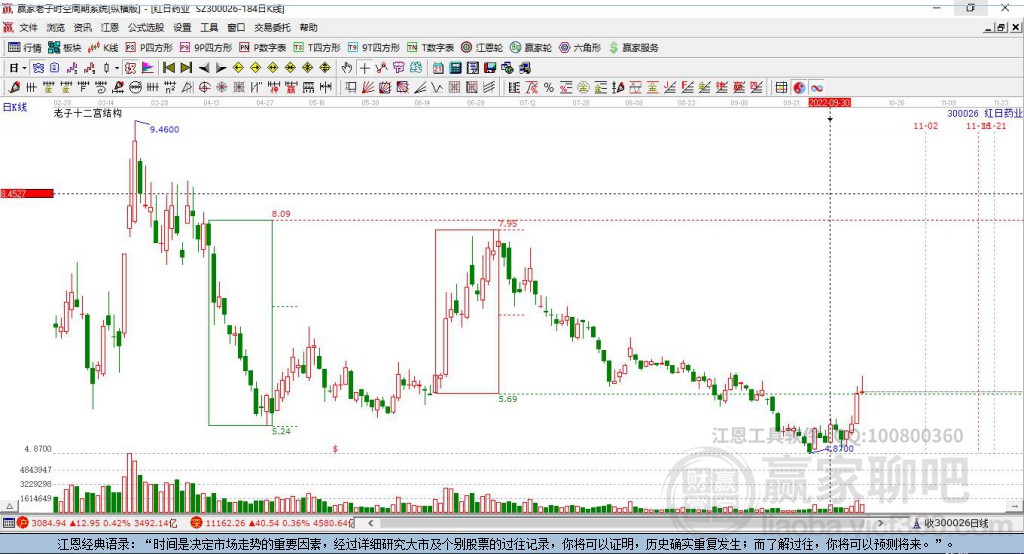Select the target circle crosshair tool
The image size is (1024, 554).
[204, 88]
